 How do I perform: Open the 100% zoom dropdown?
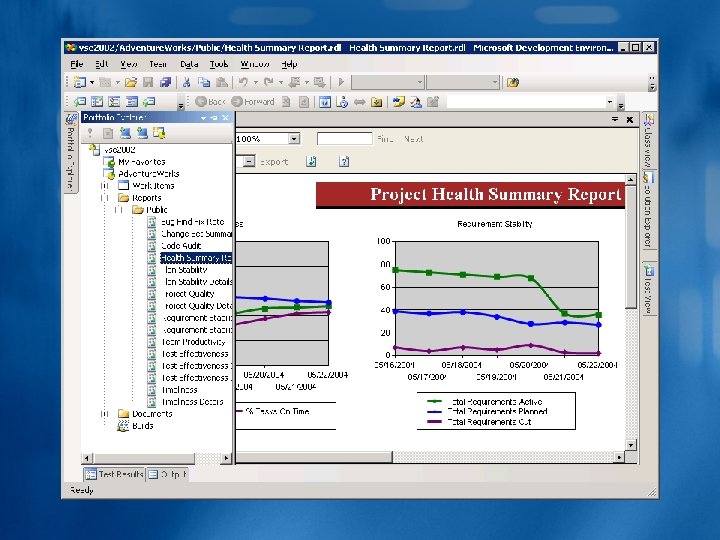[294, 139]
